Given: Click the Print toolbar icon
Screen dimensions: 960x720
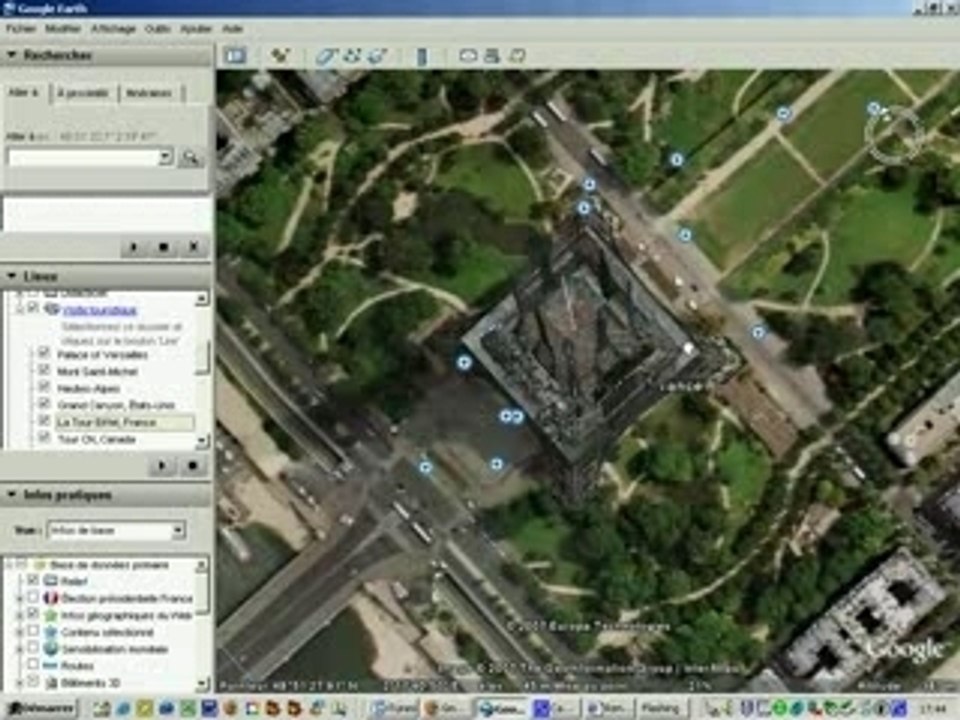Looking at the screenshot, I should coord(492,56).
